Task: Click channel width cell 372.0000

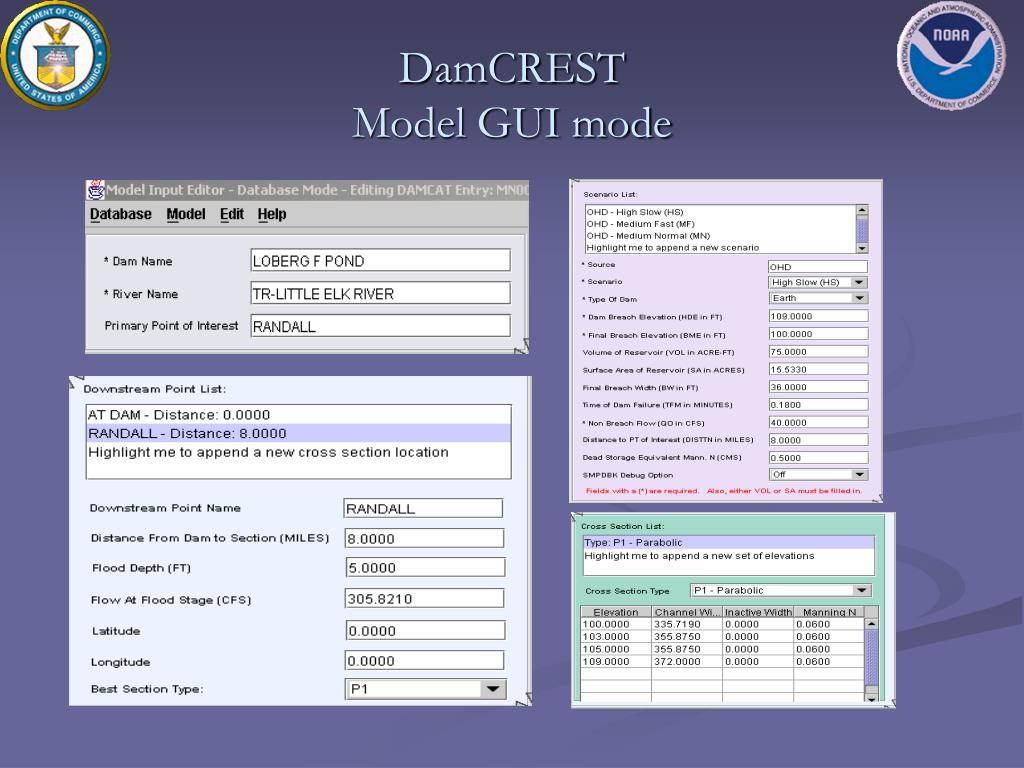Action: click(x=687, y=662)
